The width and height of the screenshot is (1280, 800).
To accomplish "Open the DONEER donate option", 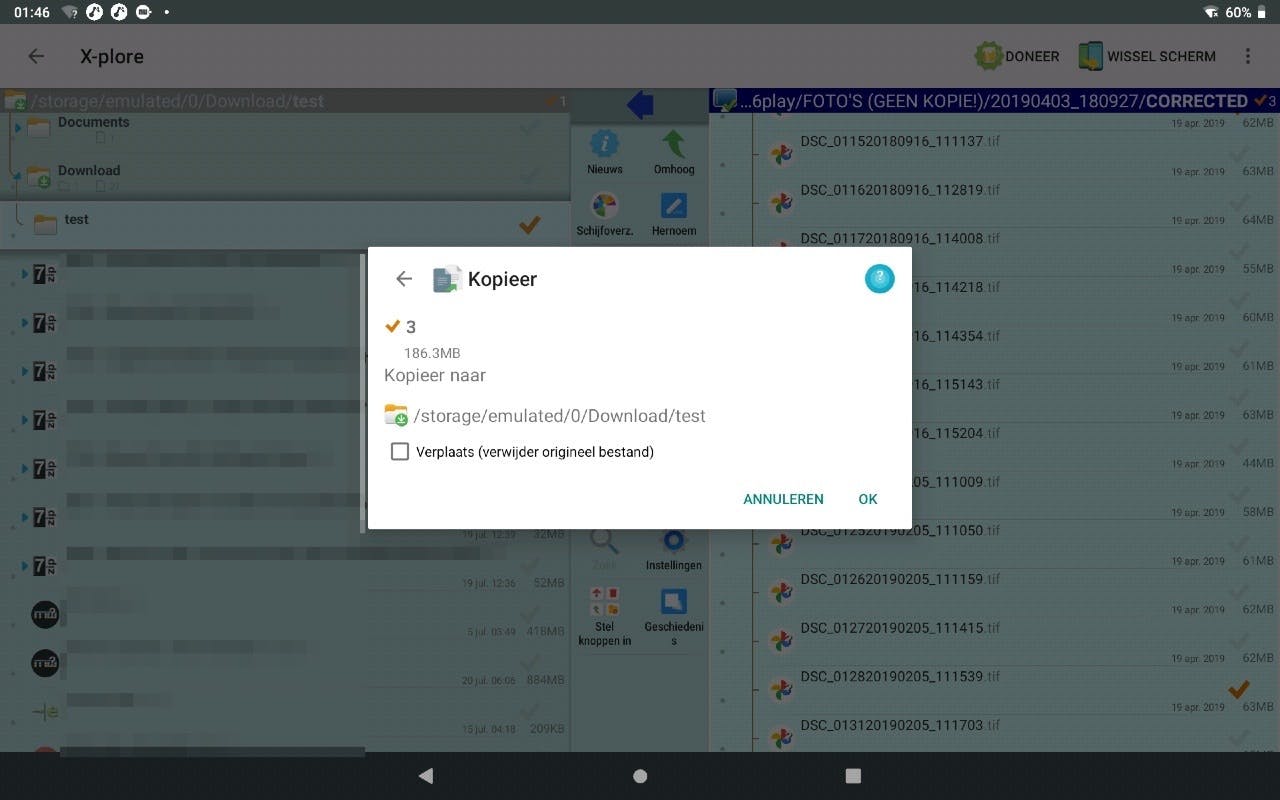I will [1016, 56].
